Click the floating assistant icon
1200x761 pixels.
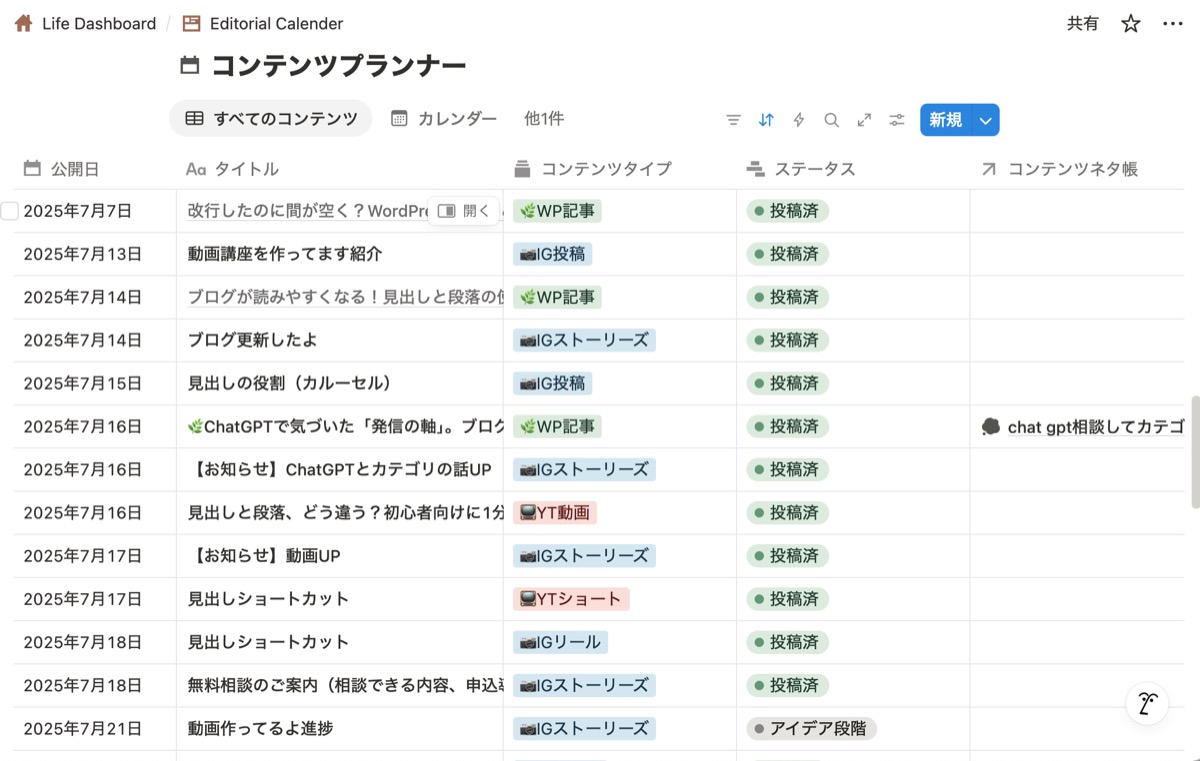tap(1147, 704)
